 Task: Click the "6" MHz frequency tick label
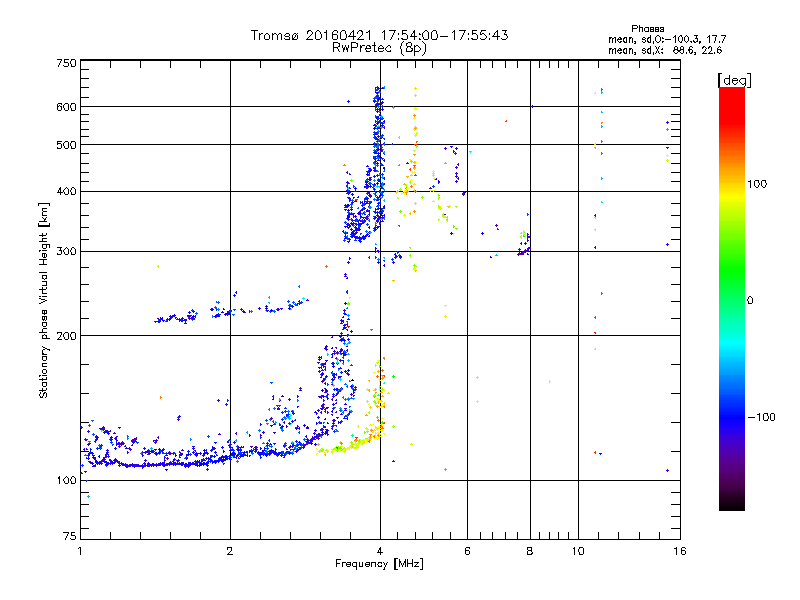click(467, 551)
